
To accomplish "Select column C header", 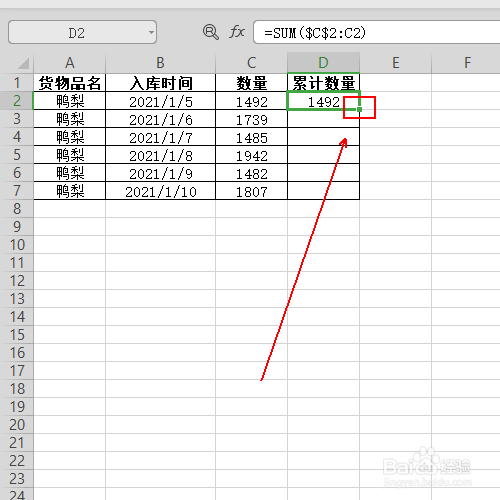I will [252, 63].
